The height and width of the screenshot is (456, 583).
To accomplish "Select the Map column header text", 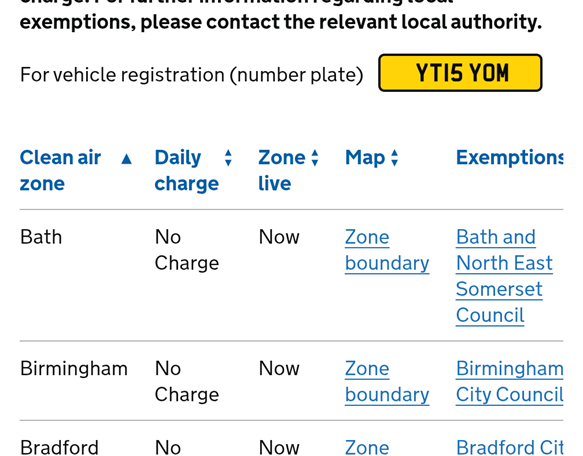I will [365, 158].
